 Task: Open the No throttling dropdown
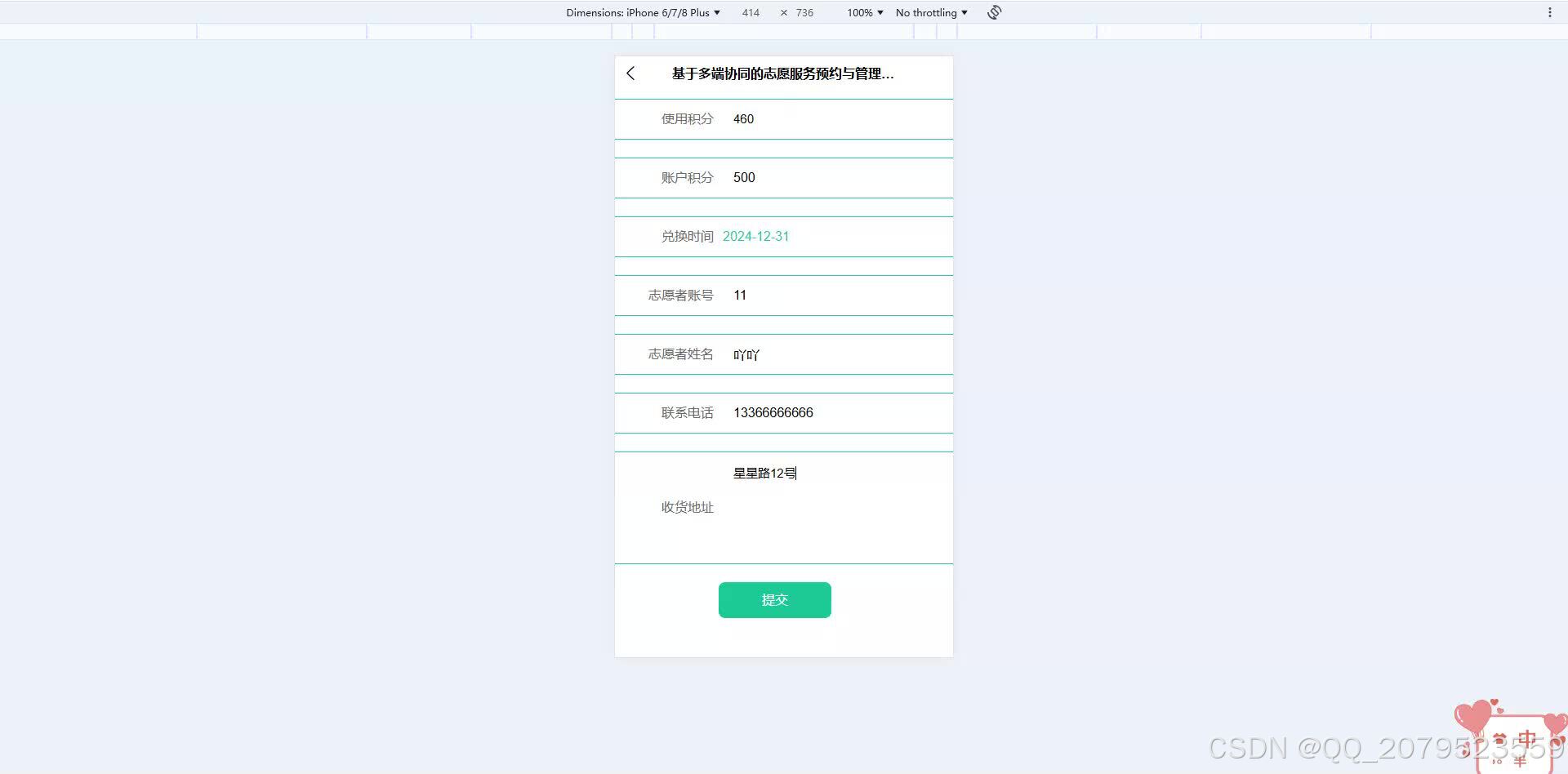tap(931, 12)
